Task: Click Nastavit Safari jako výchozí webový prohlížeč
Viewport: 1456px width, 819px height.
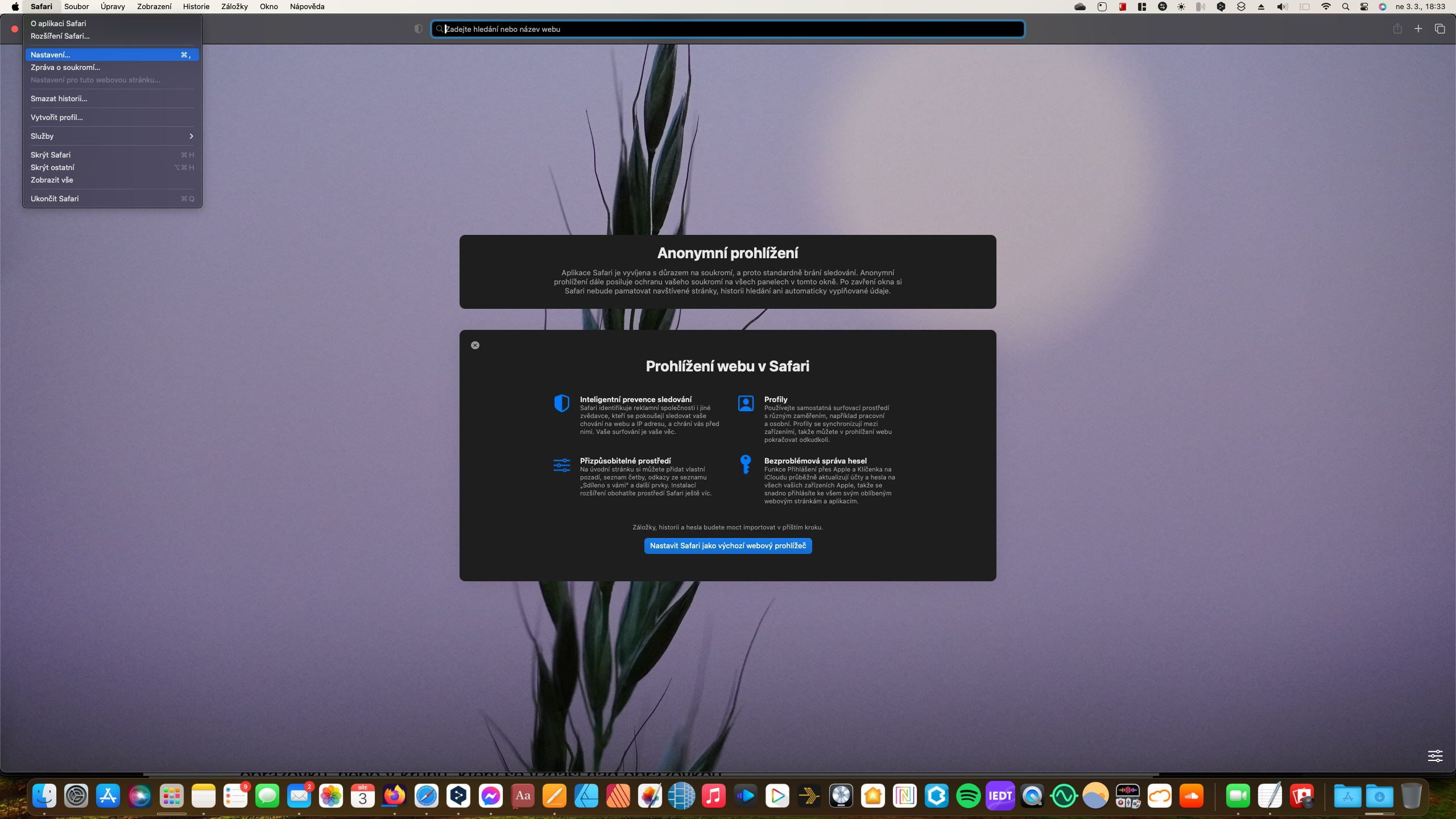Action: pyautogui.click(x=727, y=545)
